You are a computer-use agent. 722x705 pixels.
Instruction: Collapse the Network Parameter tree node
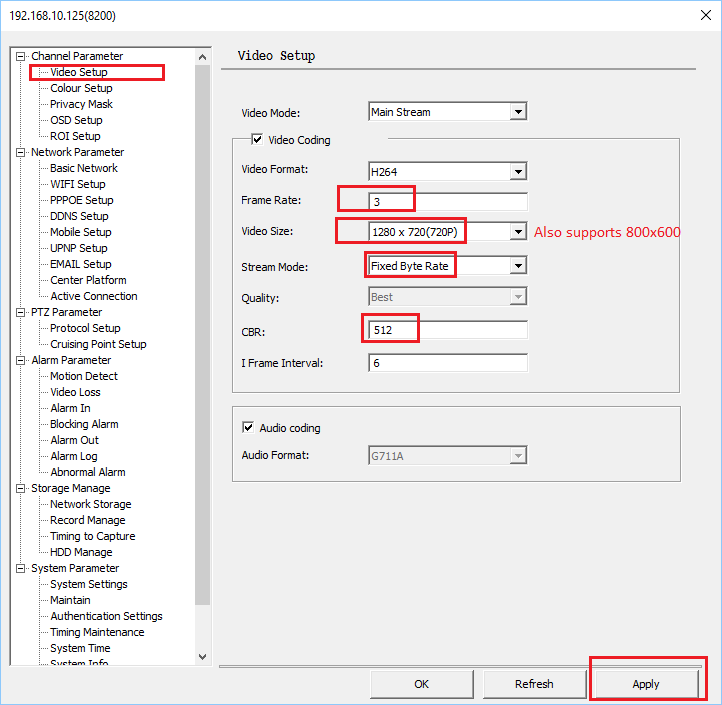click(20, 153)
